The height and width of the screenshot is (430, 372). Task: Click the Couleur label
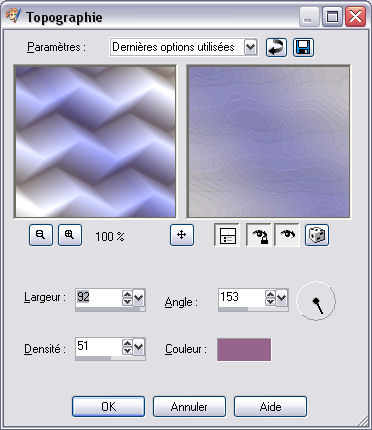tap(186, 349)
